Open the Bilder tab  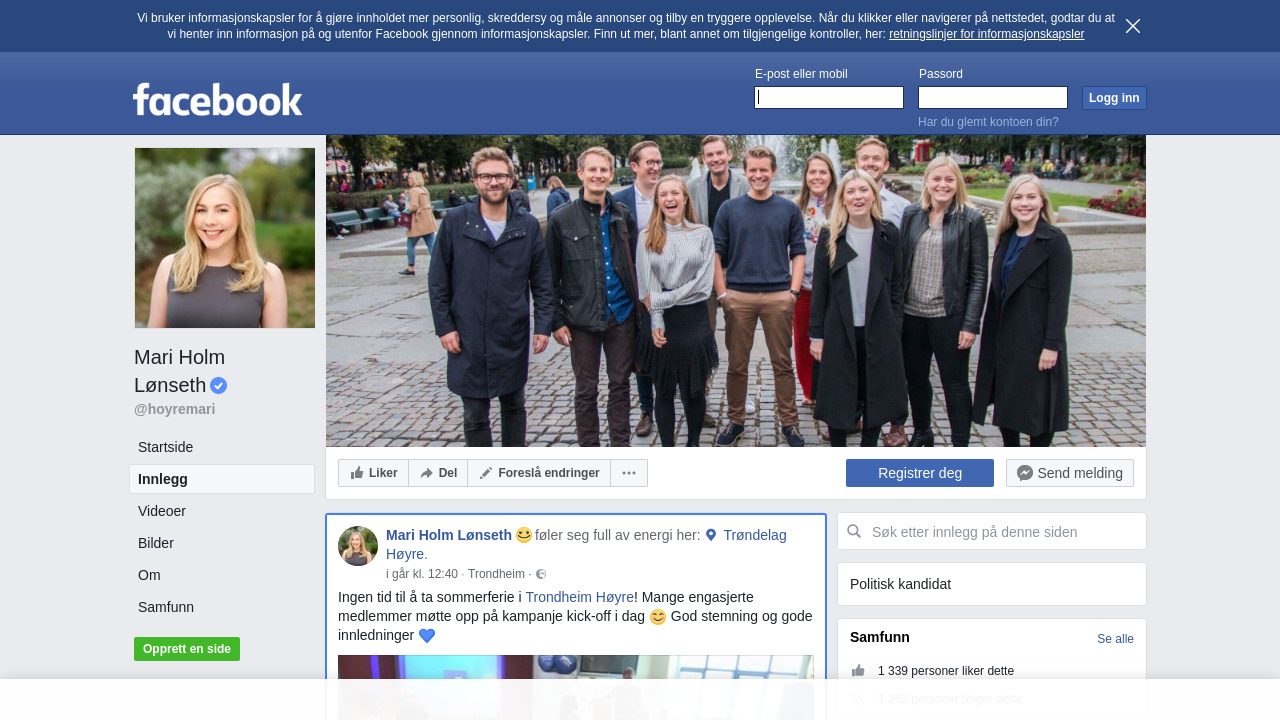pyautogui.click(x=222, y=543)
